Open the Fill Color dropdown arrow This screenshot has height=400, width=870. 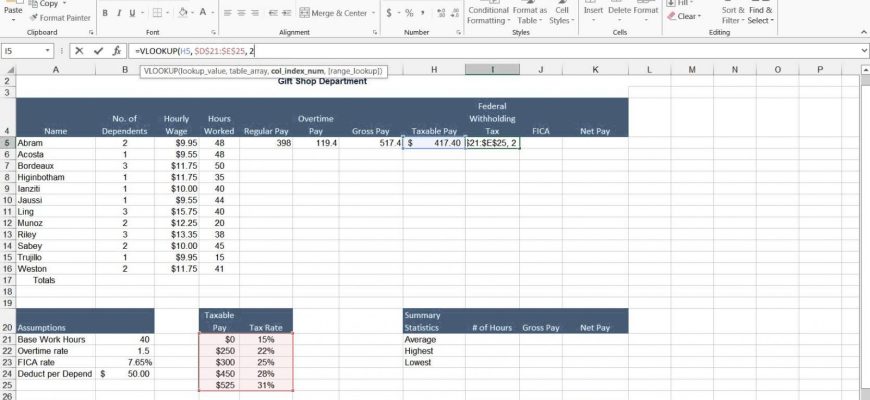pyautogui.click(x=192, y=13)
